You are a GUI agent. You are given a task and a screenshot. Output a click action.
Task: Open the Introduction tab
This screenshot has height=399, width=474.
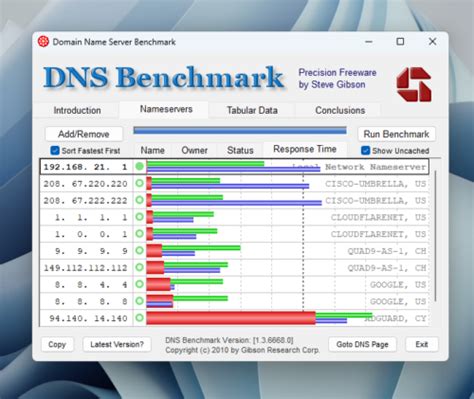(77, 110)
